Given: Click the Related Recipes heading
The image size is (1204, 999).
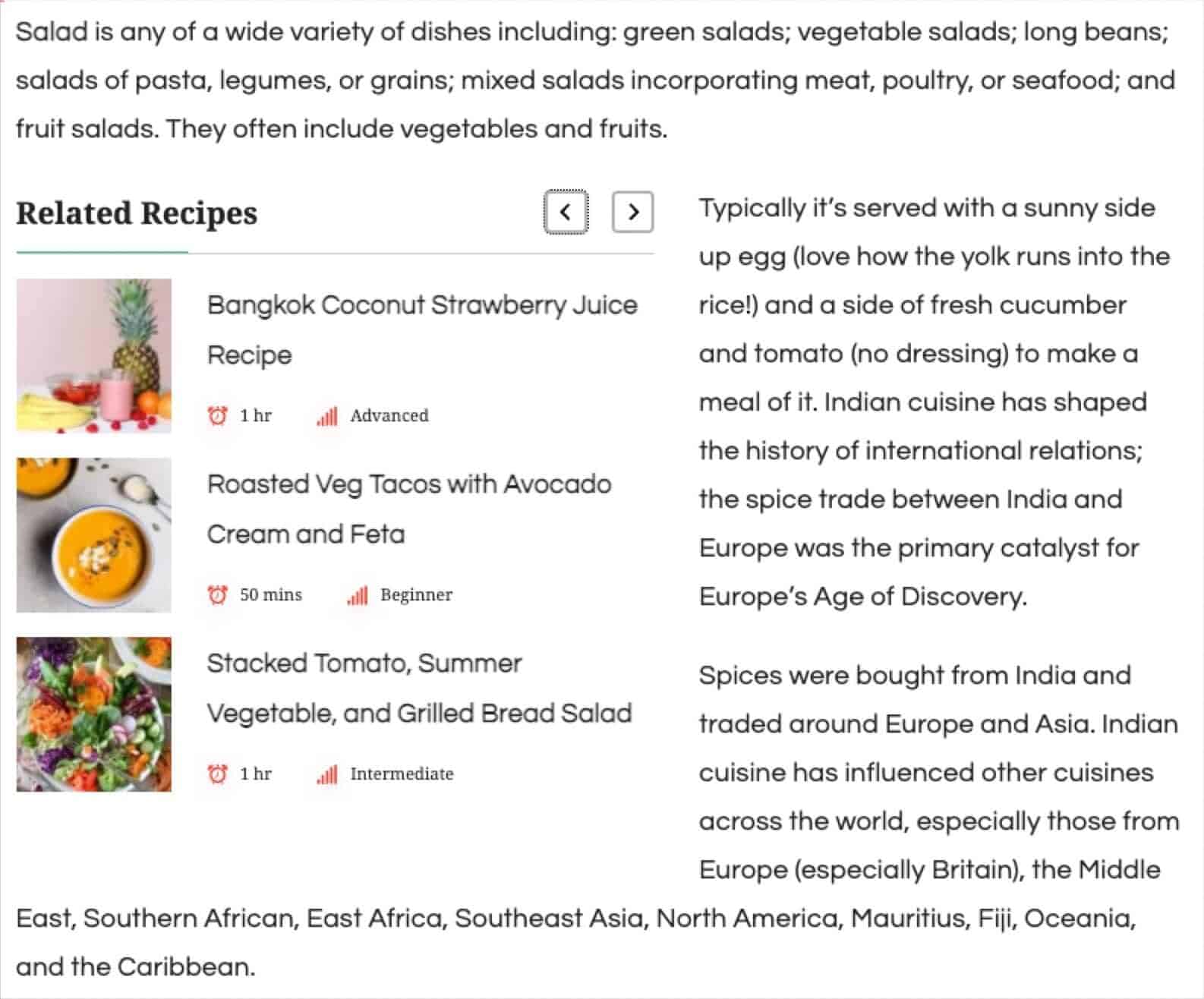Looking at the screenshot, I should tap(137, 213).
